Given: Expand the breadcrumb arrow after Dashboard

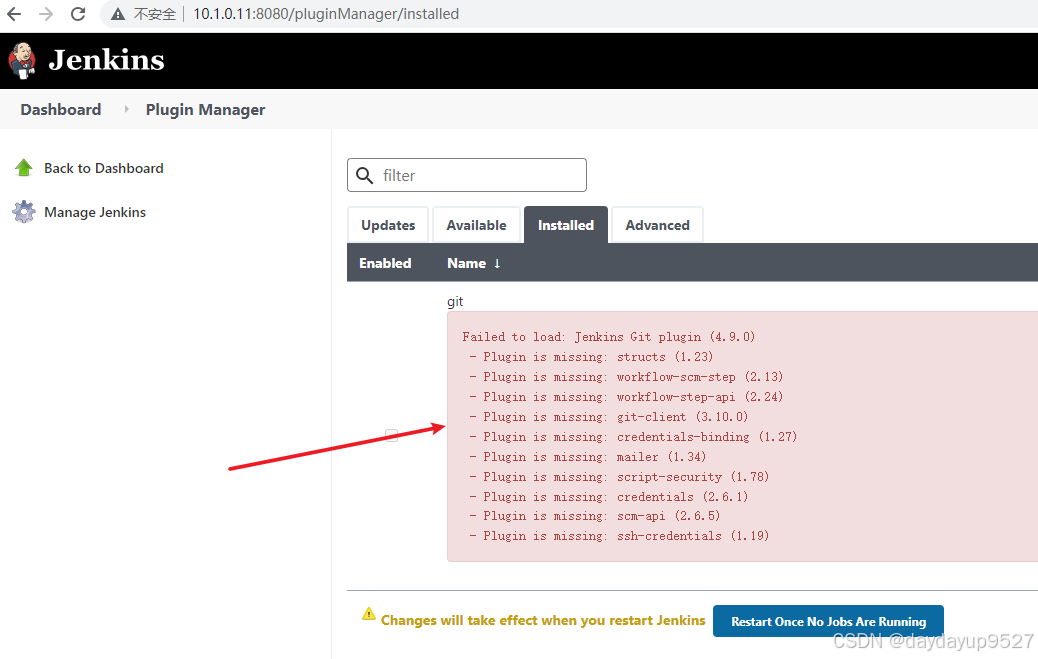Looking at the screenshot, I should point(126,109).
